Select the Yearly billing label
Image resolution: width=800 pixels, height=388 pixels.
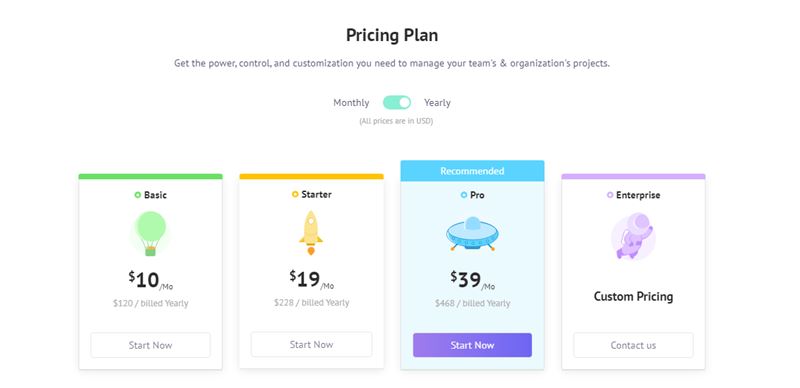437,103
